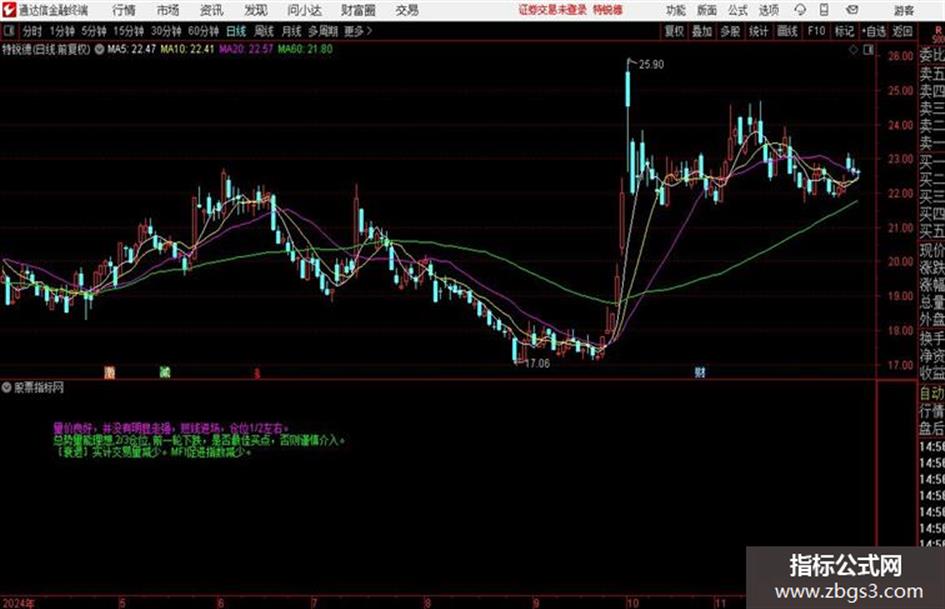Click the 返回 button
945x609 pixels.
[902, 31]
